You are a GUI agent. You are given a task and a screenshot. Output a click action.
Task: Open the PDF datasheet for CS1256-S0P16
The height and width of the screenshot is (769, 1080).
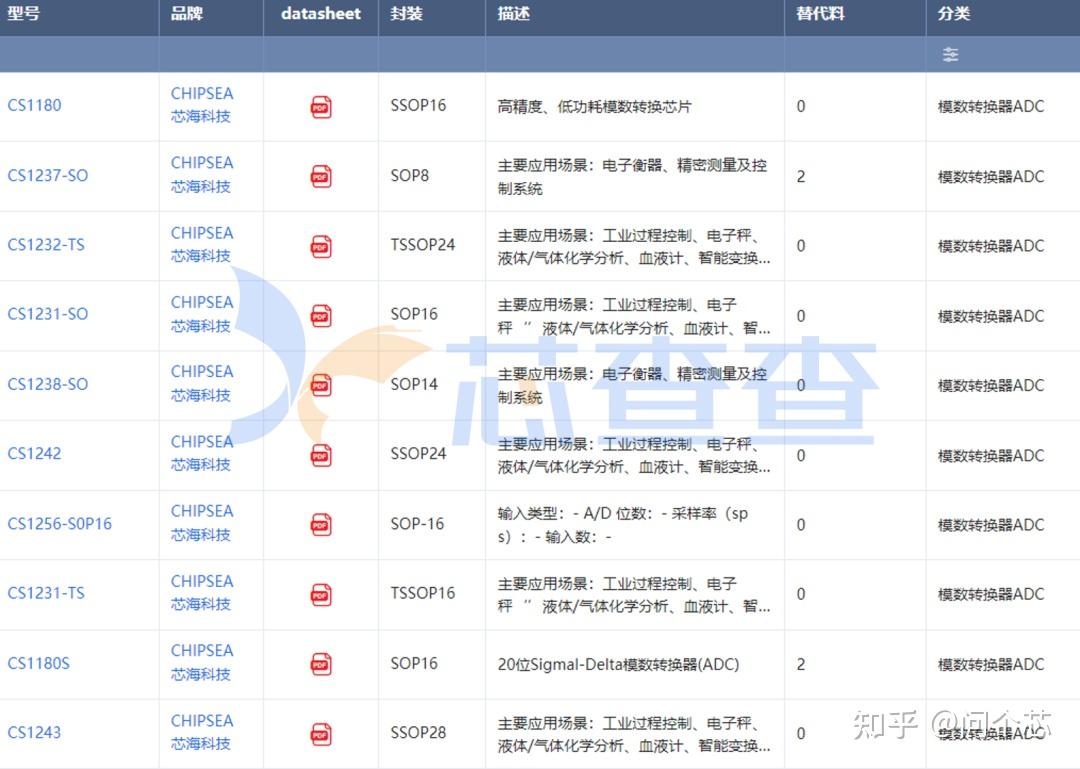[x=320, y=523]
